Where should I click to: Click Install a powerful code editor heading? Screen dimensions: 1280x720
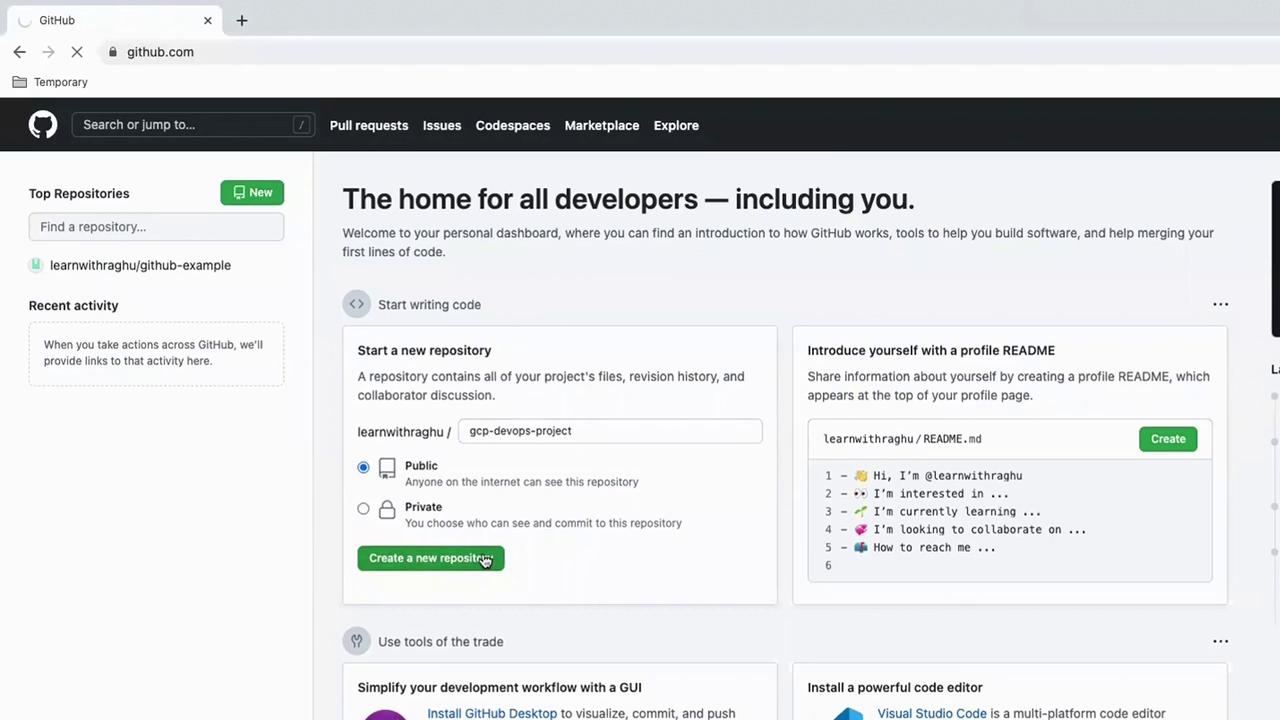pos(895,687)
